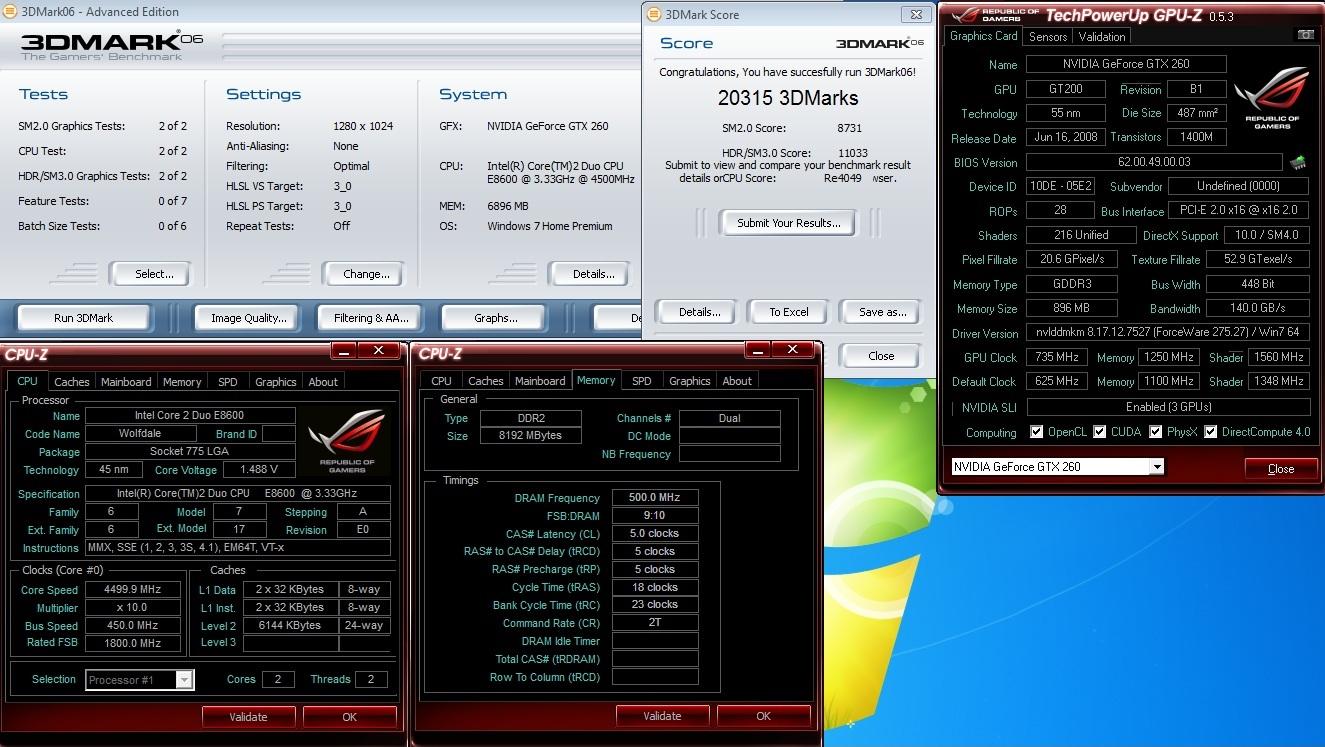This screenshot has height=747, width=1325.
Task: Click memory Size value 8192 MBytes
Action: click(x=531, y=436)
